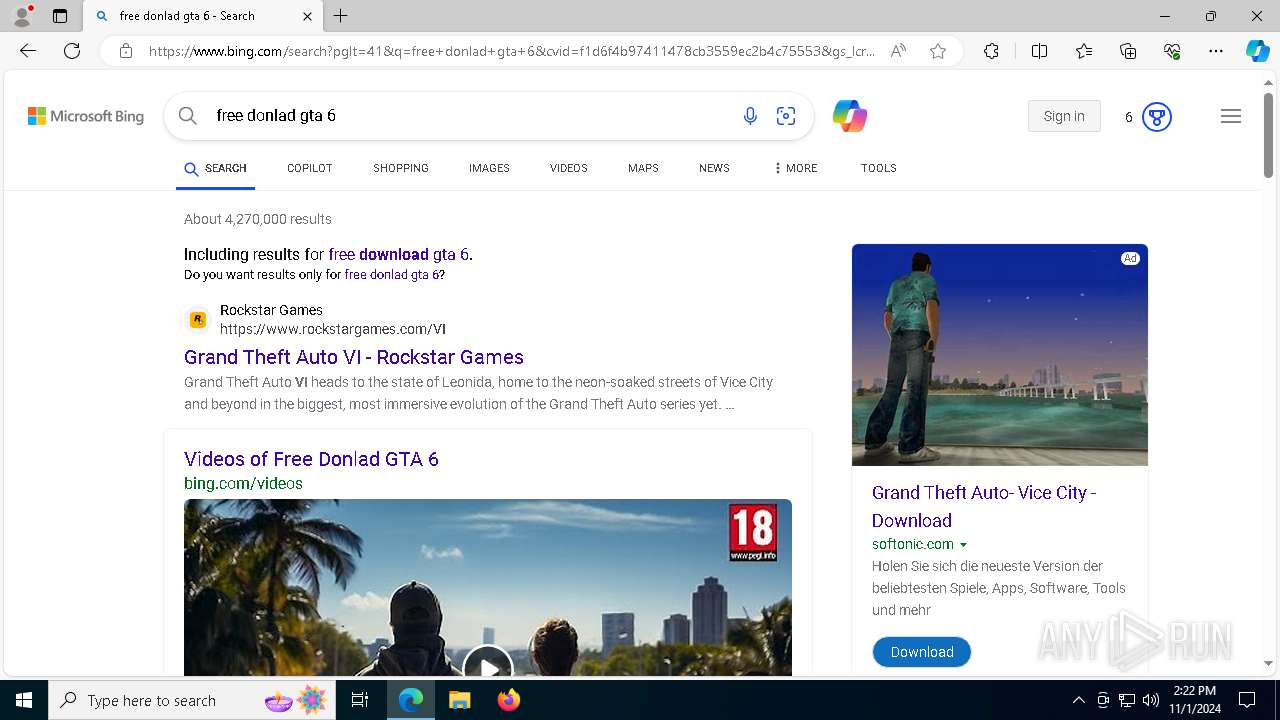Open Bing hamburger settings menu
Image resolution: width=1280 pixels, height=720 pixels.
(x=1231, y=116)
